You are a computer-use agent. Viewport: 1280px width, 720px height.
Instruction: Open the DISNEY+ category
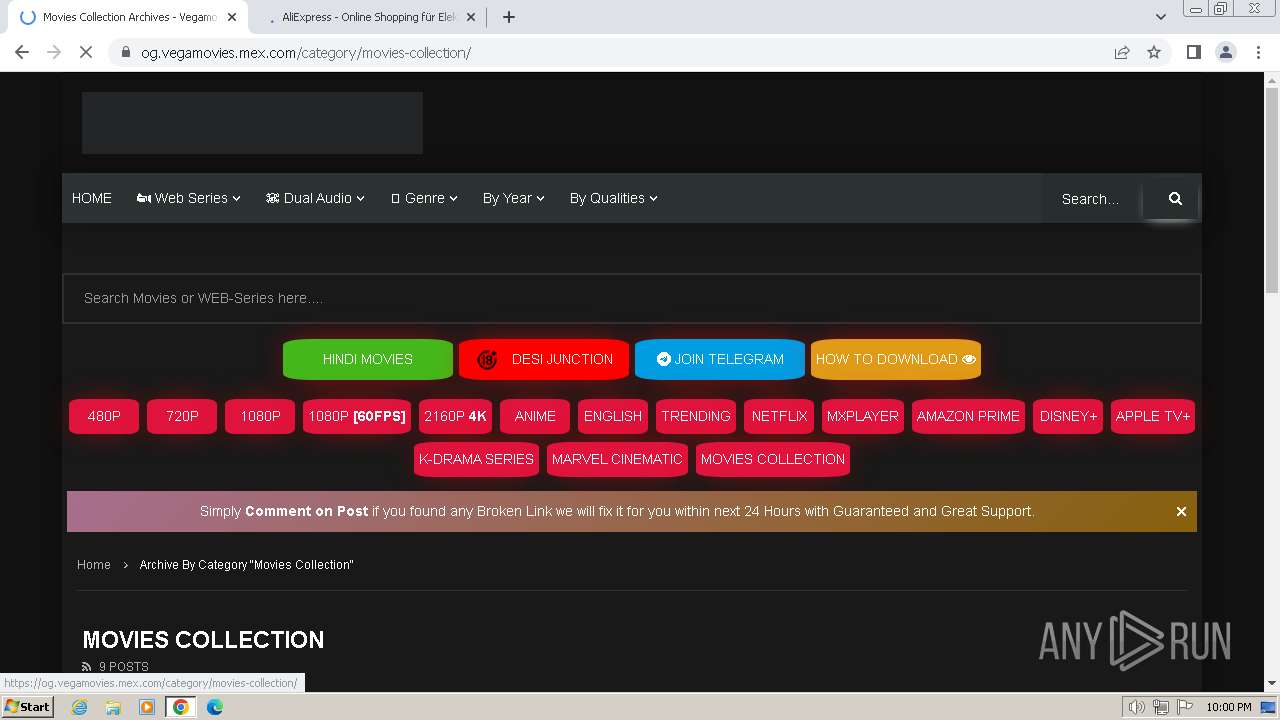click(x=1068, y=416)
